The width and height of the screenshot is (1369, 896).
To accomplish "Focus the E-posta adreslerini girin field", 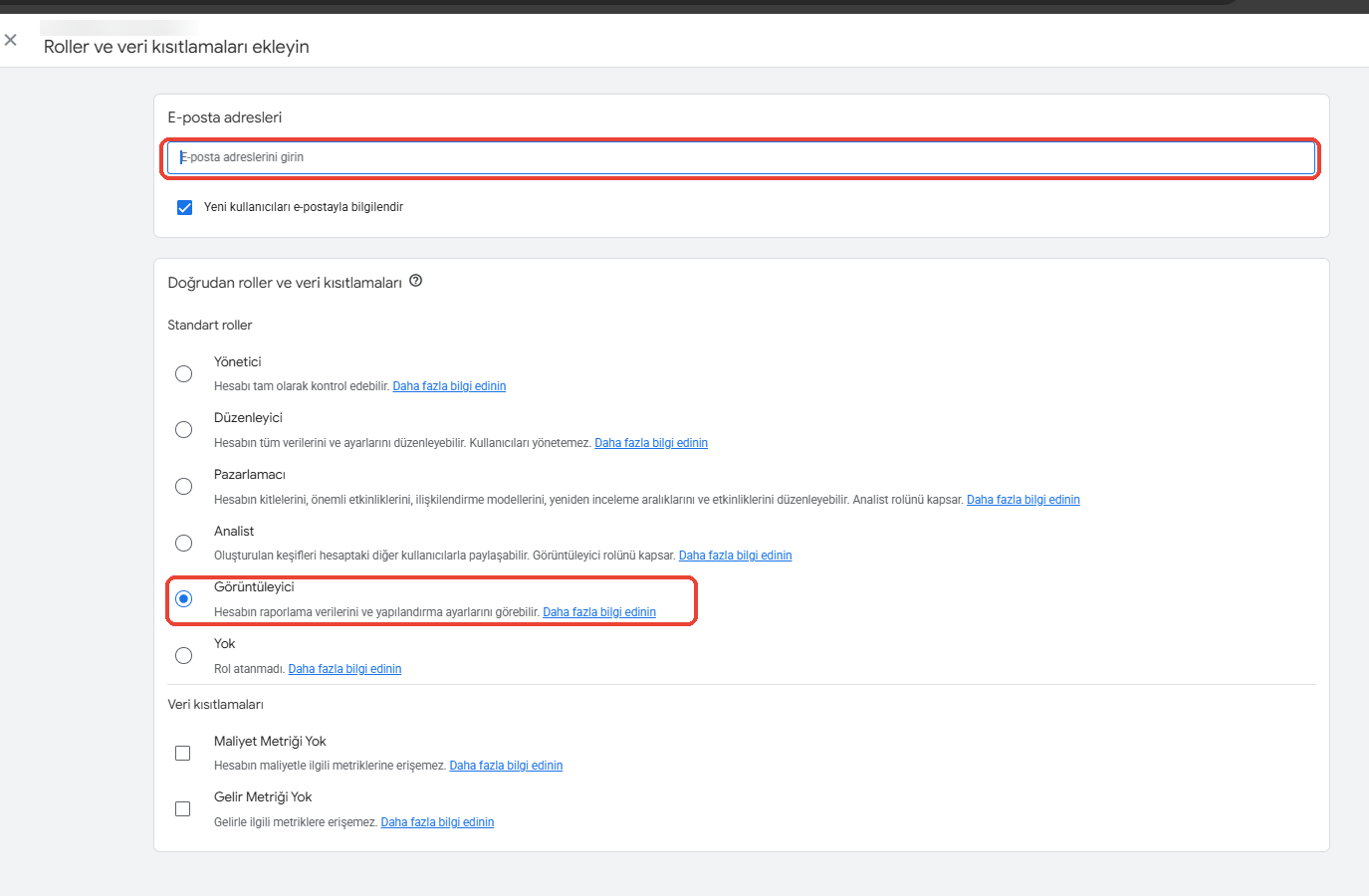I will (x=741, y=157).
